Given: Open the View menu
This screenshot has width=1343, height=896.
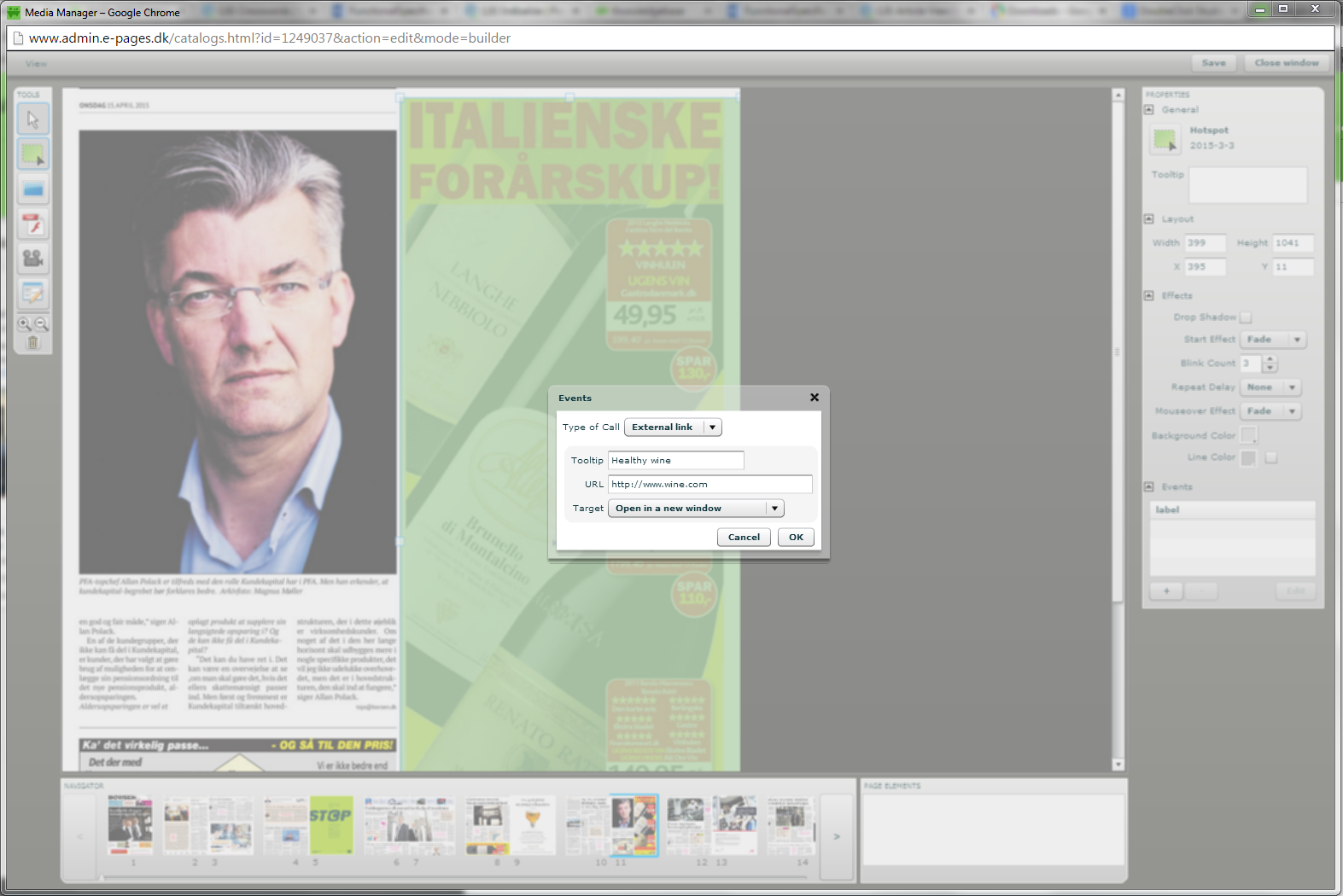Looking at the screenshot, I should click(x=37, y=64).
